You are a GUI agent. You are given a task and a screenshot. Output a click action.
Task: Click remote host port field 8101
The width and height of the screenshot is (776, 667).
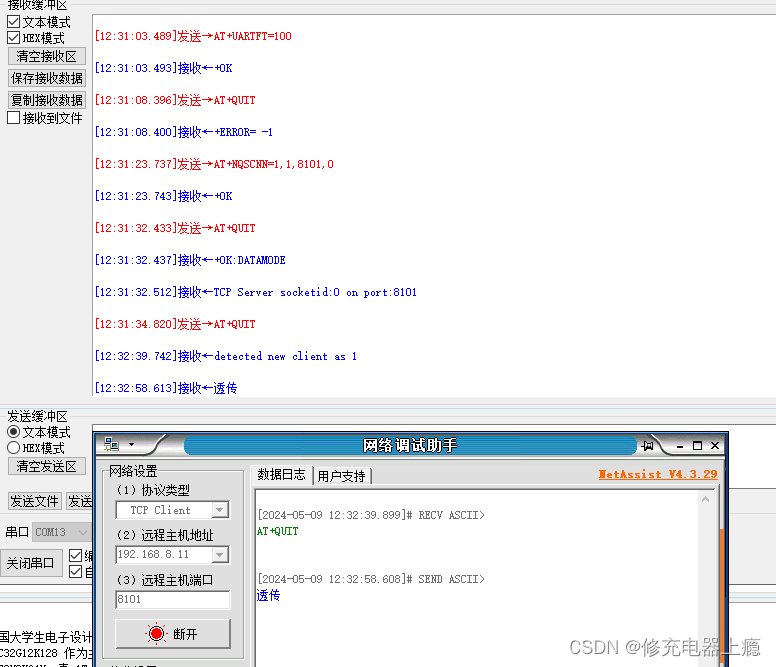tap(172, 599)
